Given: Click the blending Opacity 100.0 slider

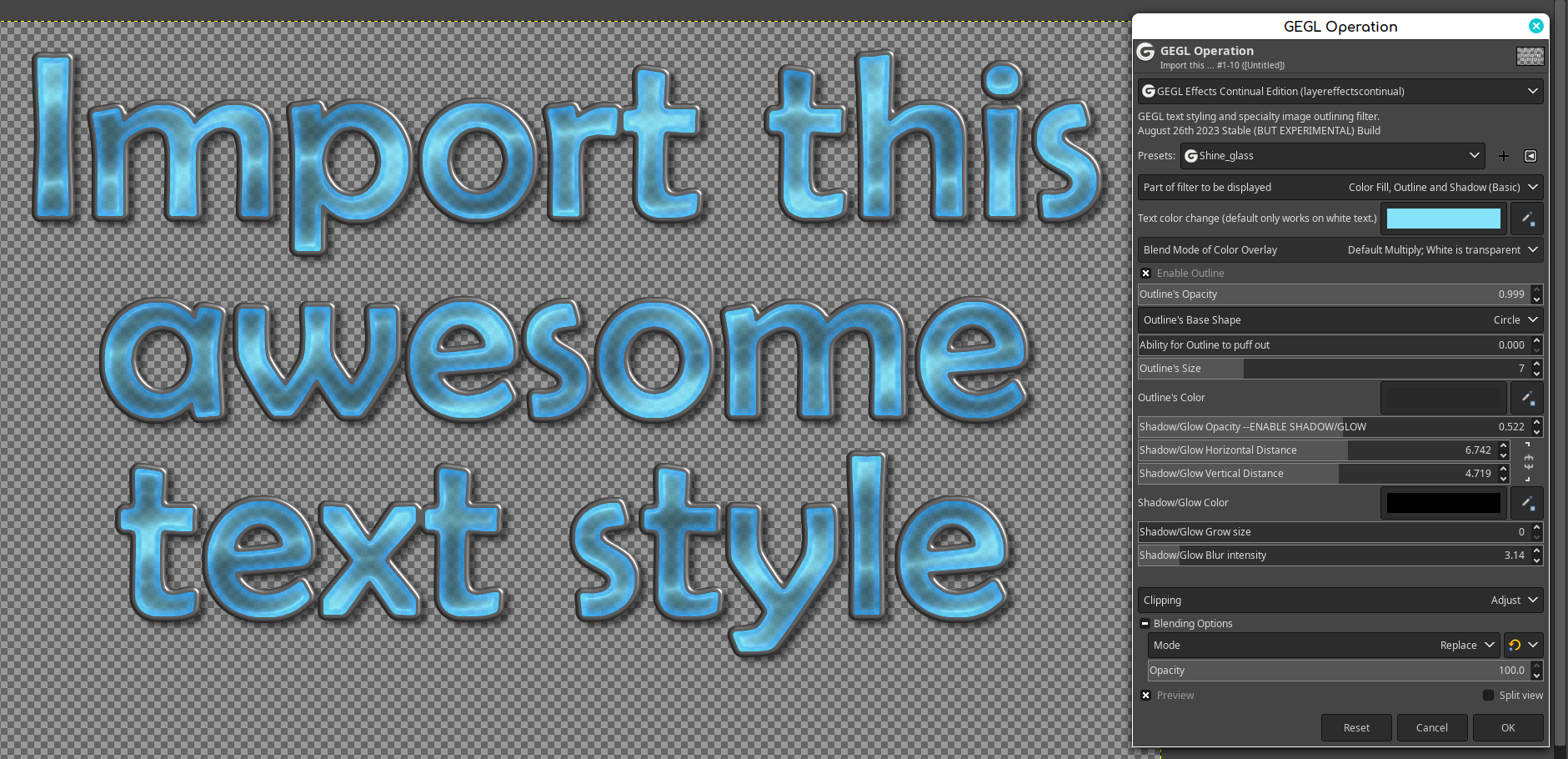Looking at the screenshot, I should point(1339,671).
